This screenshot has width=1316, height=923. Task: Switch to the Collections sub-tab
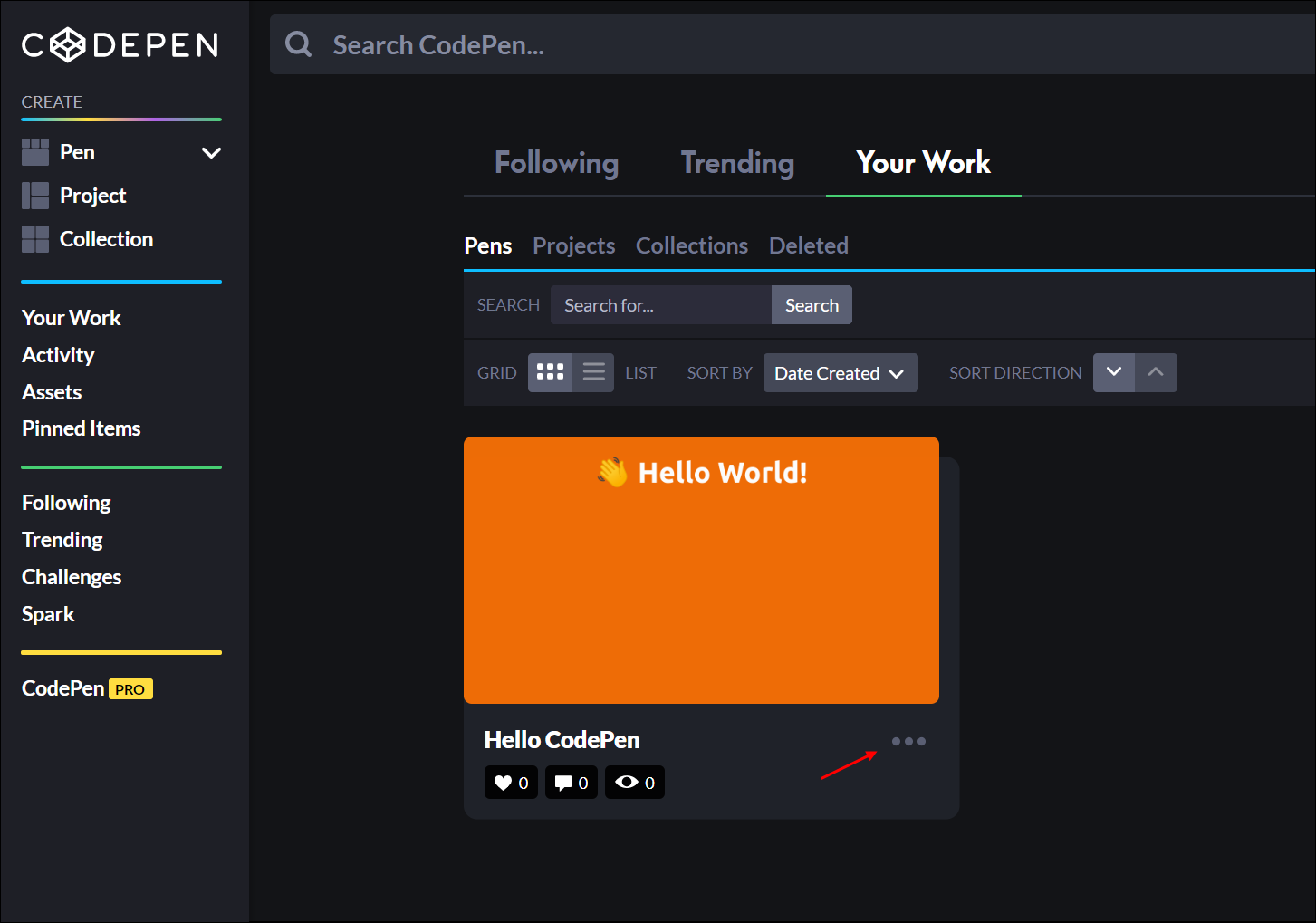click(692, 245)
